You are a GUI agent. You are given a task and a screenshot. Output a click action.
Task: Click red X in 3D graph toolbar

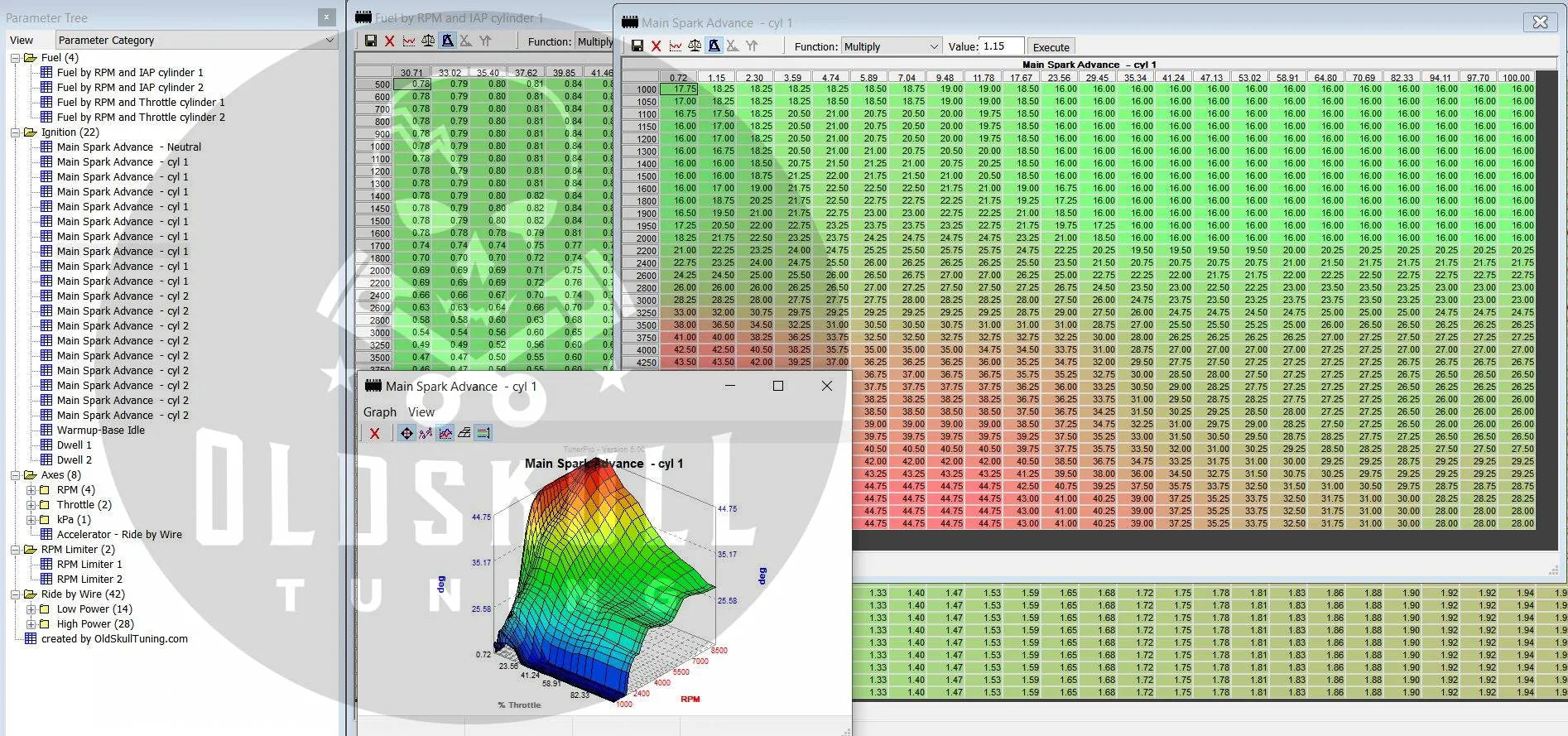pyautogui.click(x=374, y=433)
